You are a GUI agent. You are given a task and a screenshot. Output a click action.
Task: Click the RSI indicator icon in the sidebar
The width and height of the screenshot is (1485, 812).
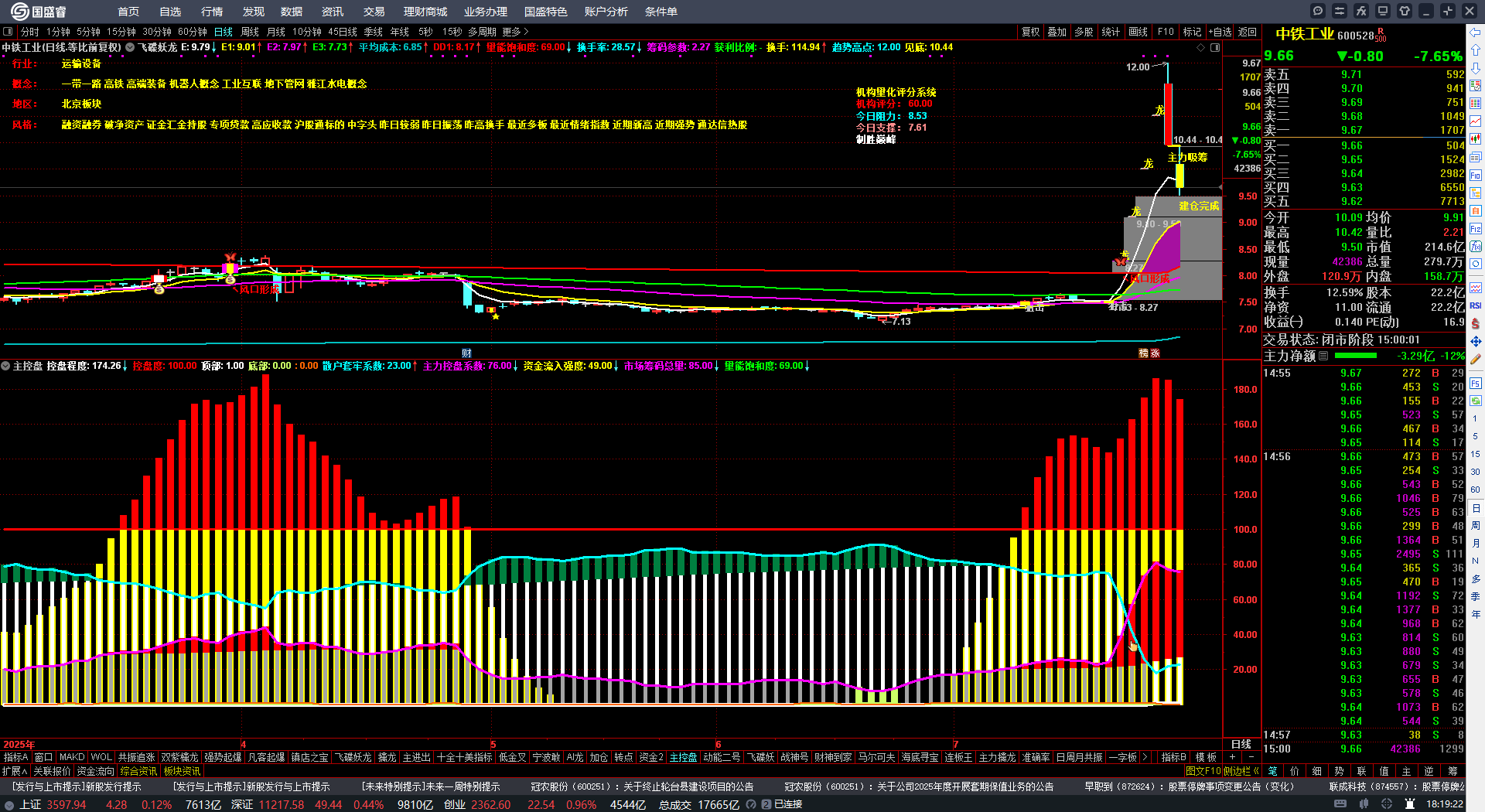coord(1476,305)
